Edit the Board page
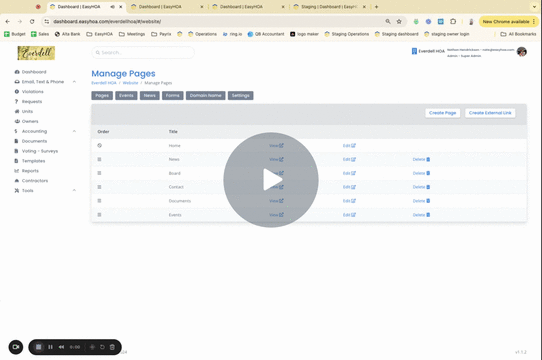Viewport: 542px width, 360px height. [349, 173]
